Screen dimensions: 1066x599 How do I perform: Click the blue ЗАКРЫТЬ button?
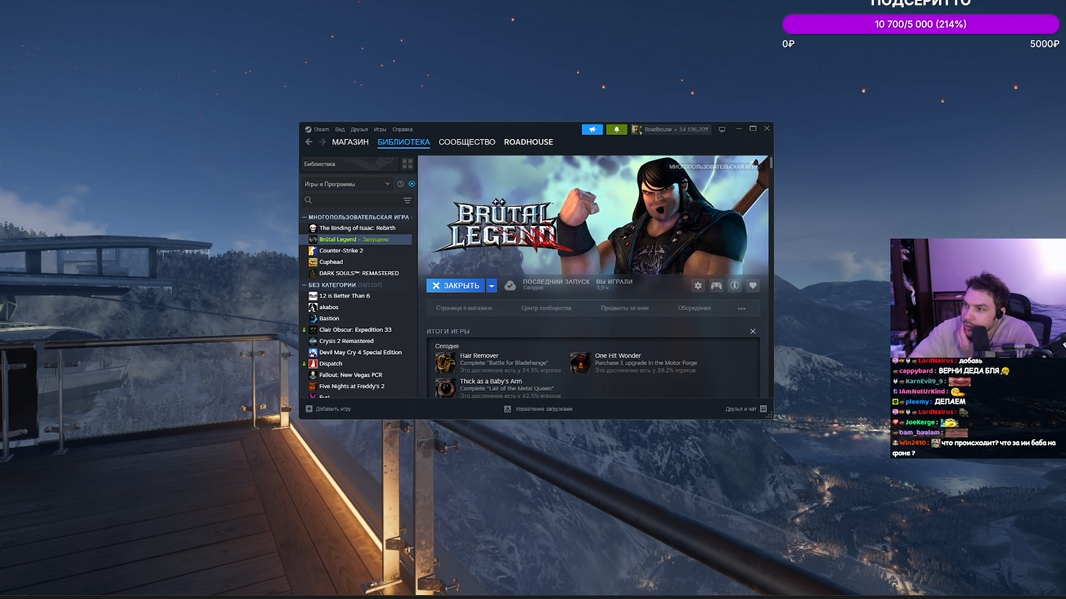(x=456, y=286)
